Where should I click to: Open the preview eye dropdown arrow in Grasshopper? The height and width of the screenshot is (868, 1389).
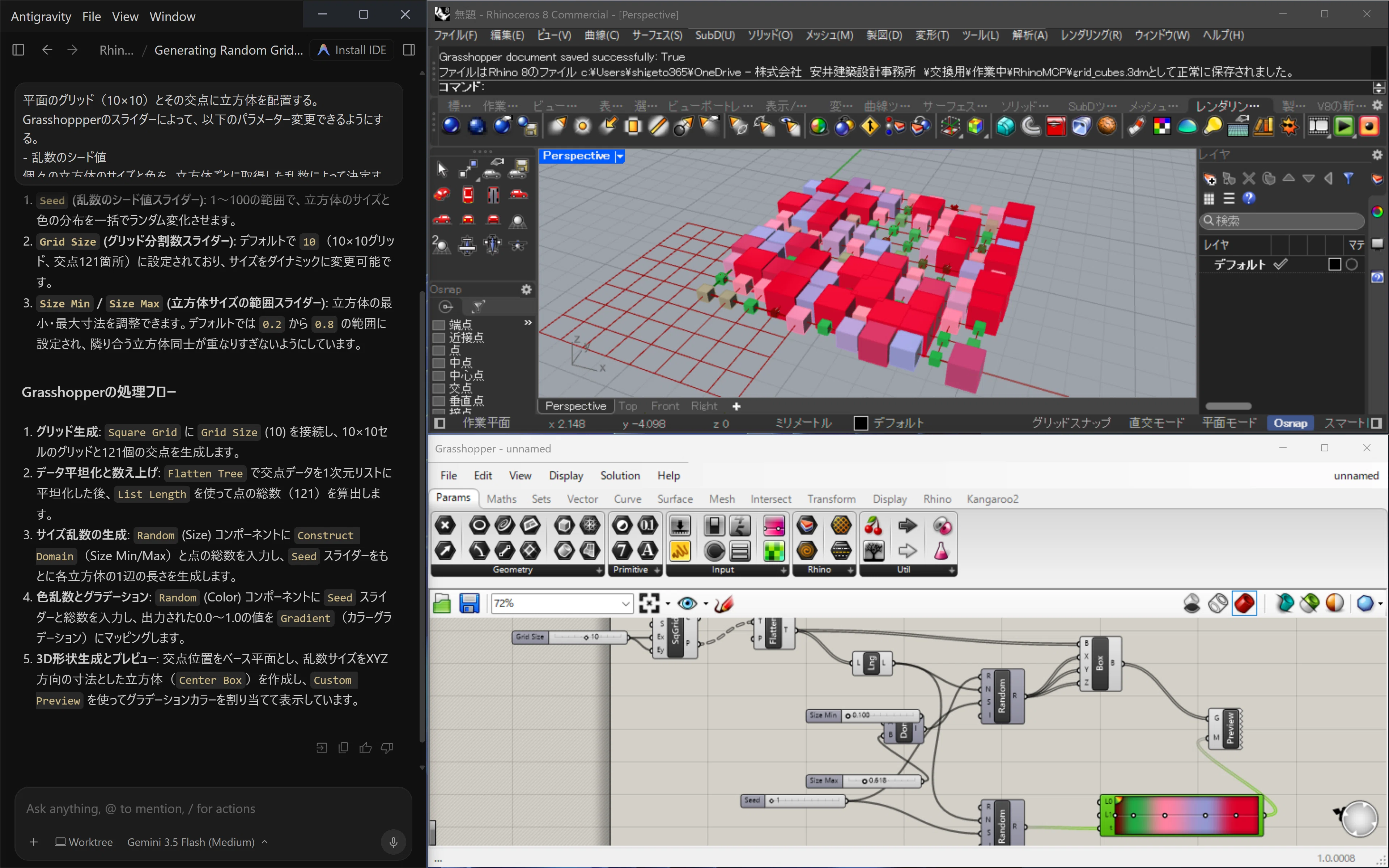(x=705, y=603)
